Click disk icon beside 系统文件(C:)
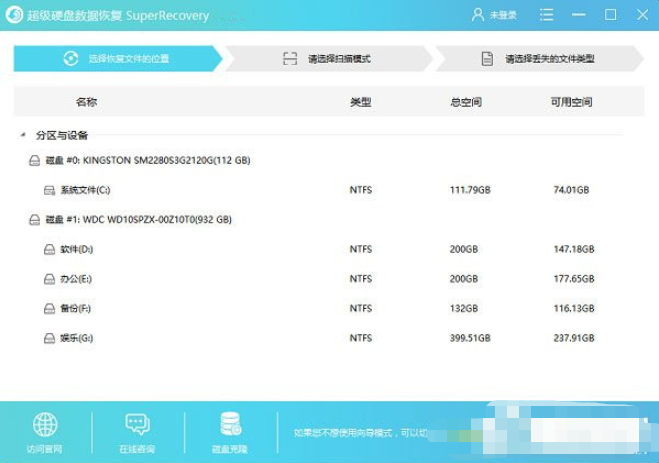 (x=49, y=189)
